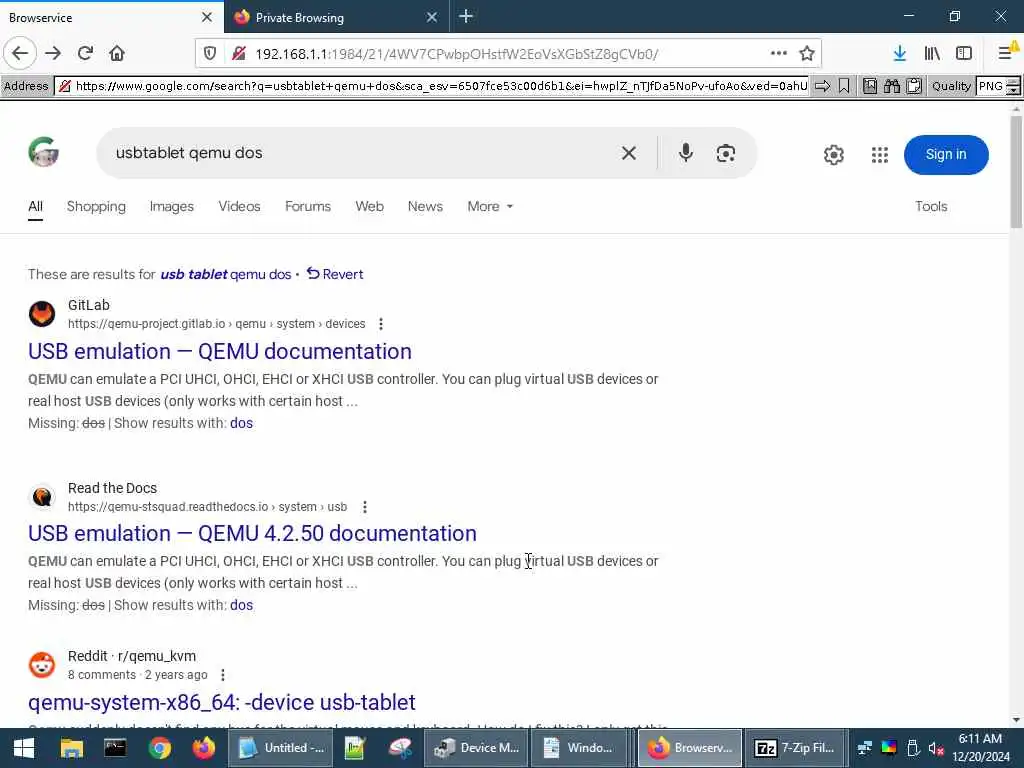
Task: Click the Sign in button
Action: point(946,155)
